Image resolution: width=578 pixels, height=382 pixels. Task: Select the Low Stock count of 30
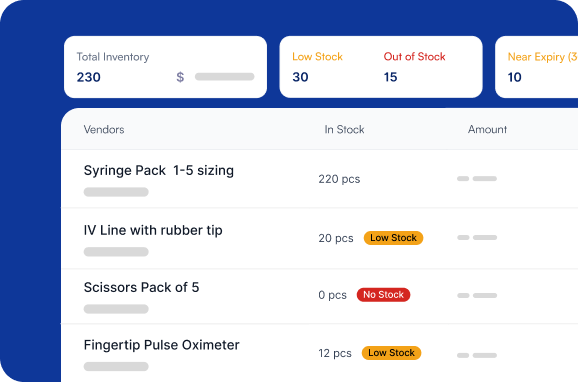coord(300,77)
